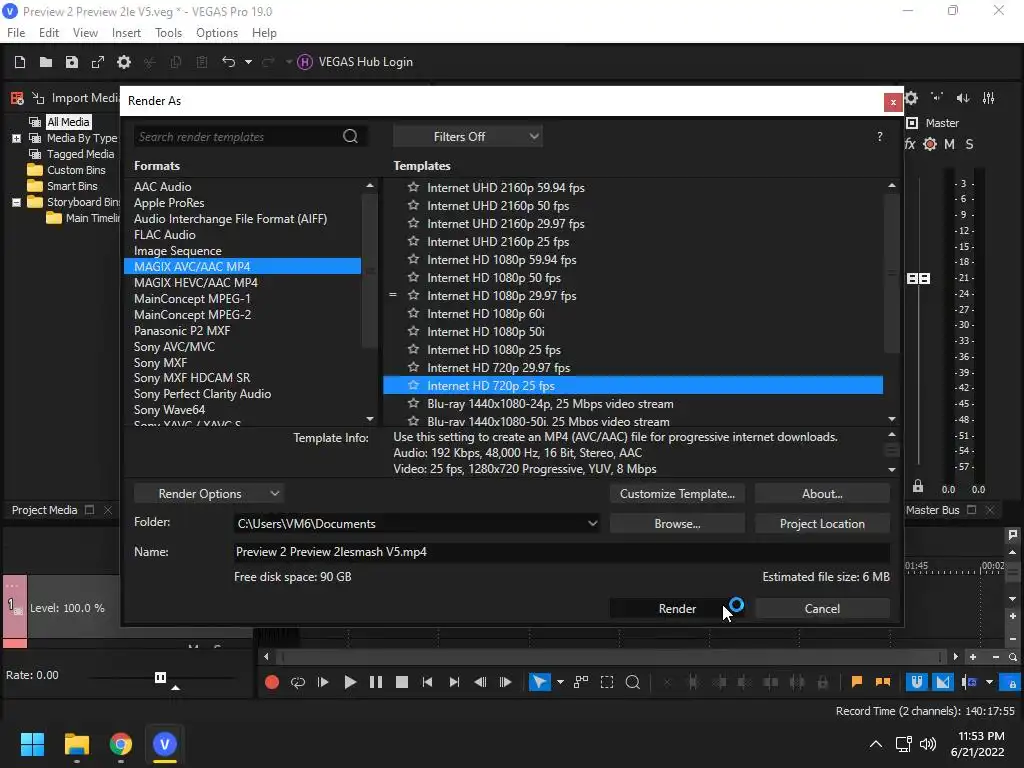Click the Record button in transport
This screenshot has height=768, width=1024.
[x=272, y=682]
